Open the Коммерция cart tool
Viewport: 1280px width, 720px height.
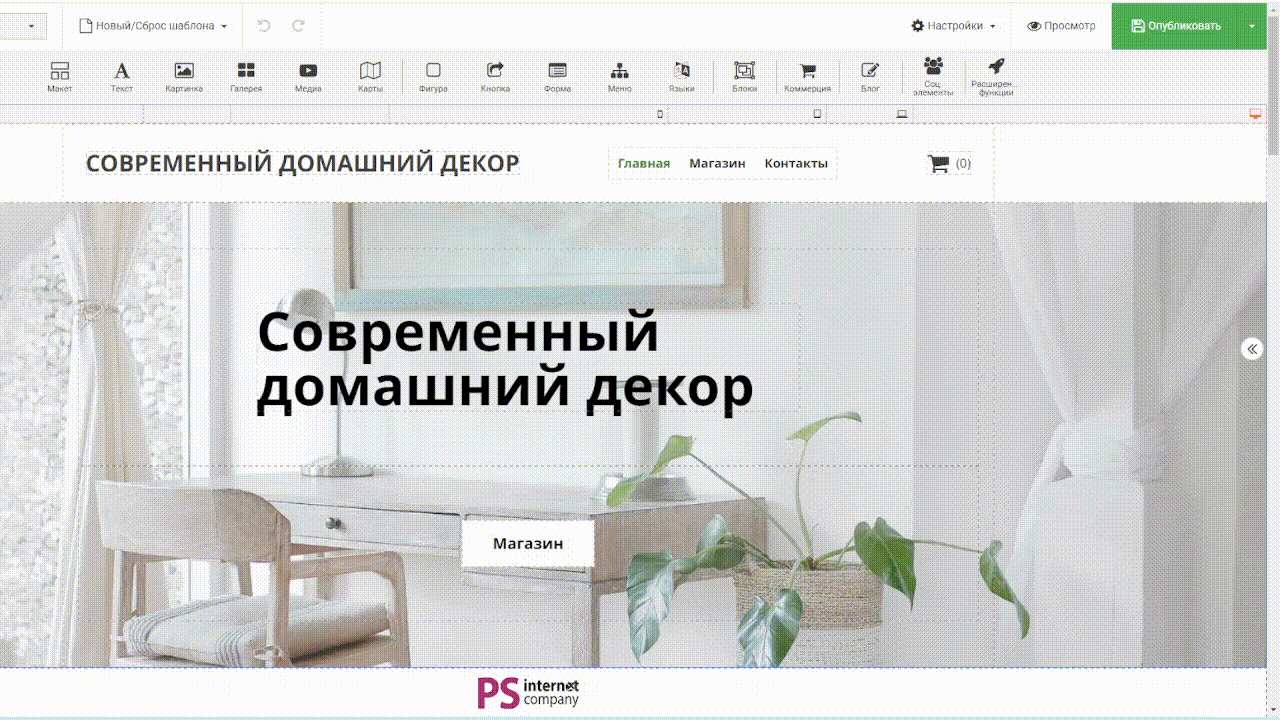807,76
